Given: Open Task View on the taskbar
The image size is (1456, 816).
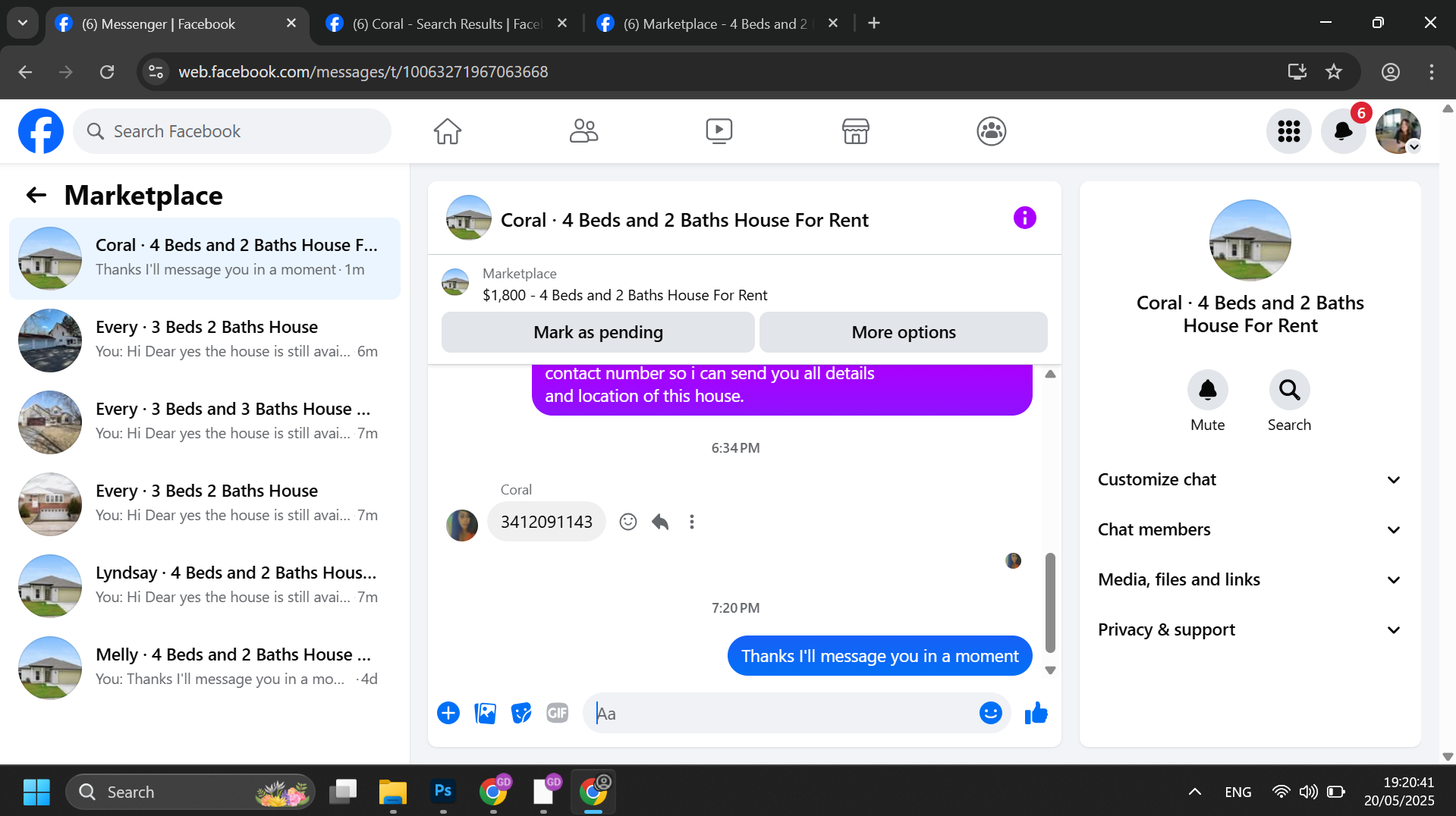Looking at the screenshot, I should coord(343,792).
